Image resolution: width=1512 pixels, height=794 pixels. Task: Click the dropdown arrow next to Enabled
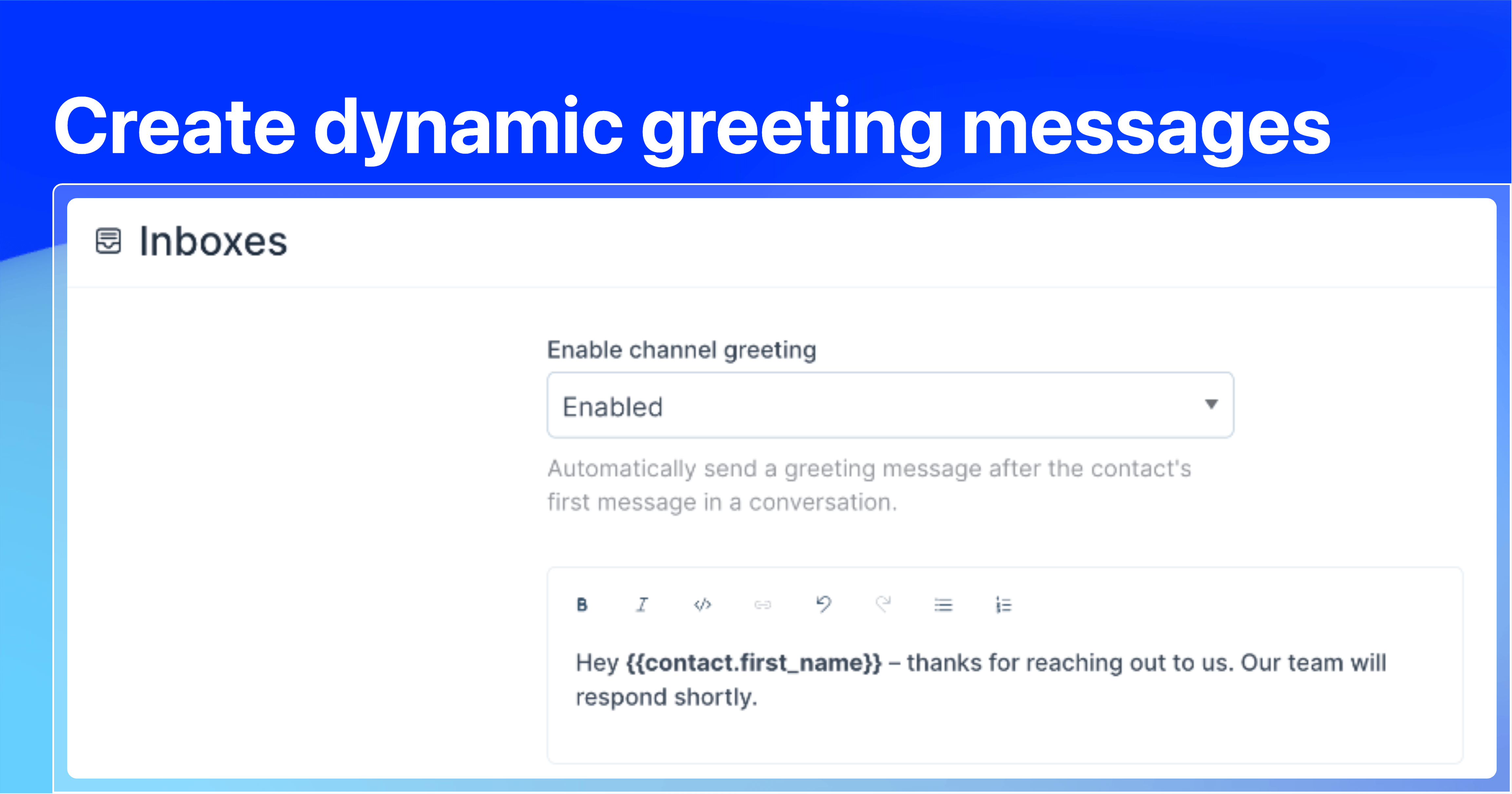[1211, 404]
